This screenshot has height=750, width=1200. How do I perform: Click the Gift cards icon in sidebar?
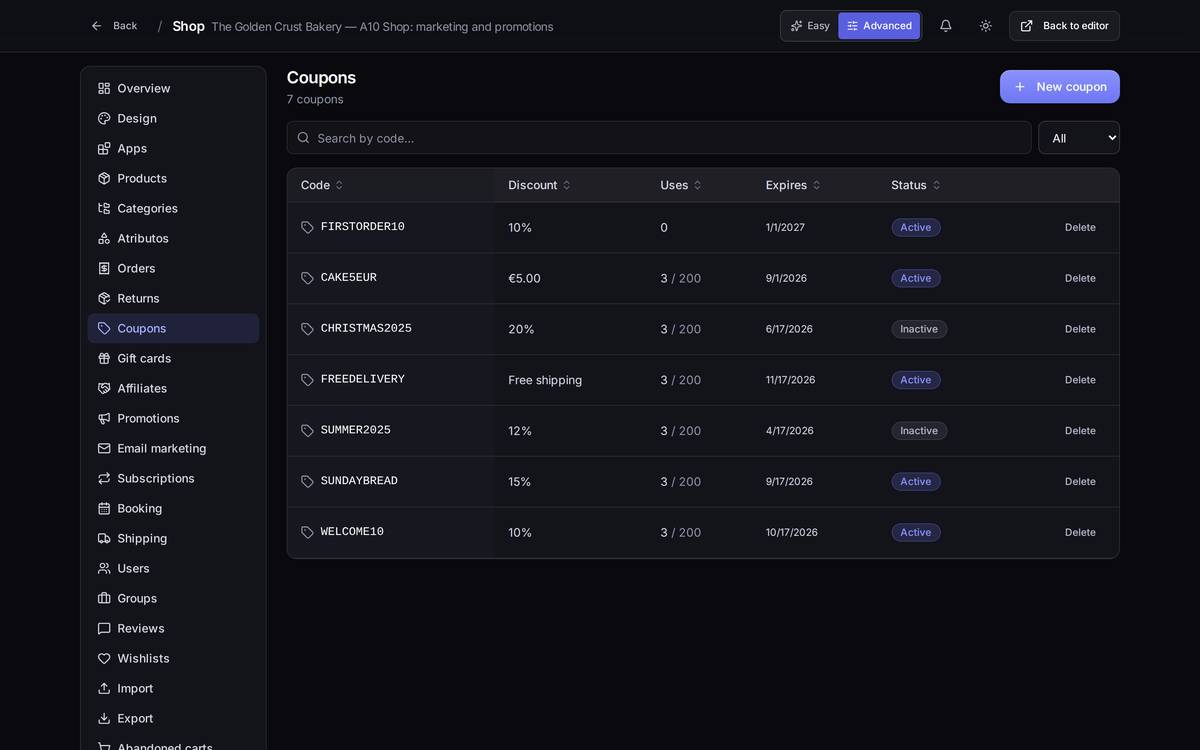click(104, 358)
